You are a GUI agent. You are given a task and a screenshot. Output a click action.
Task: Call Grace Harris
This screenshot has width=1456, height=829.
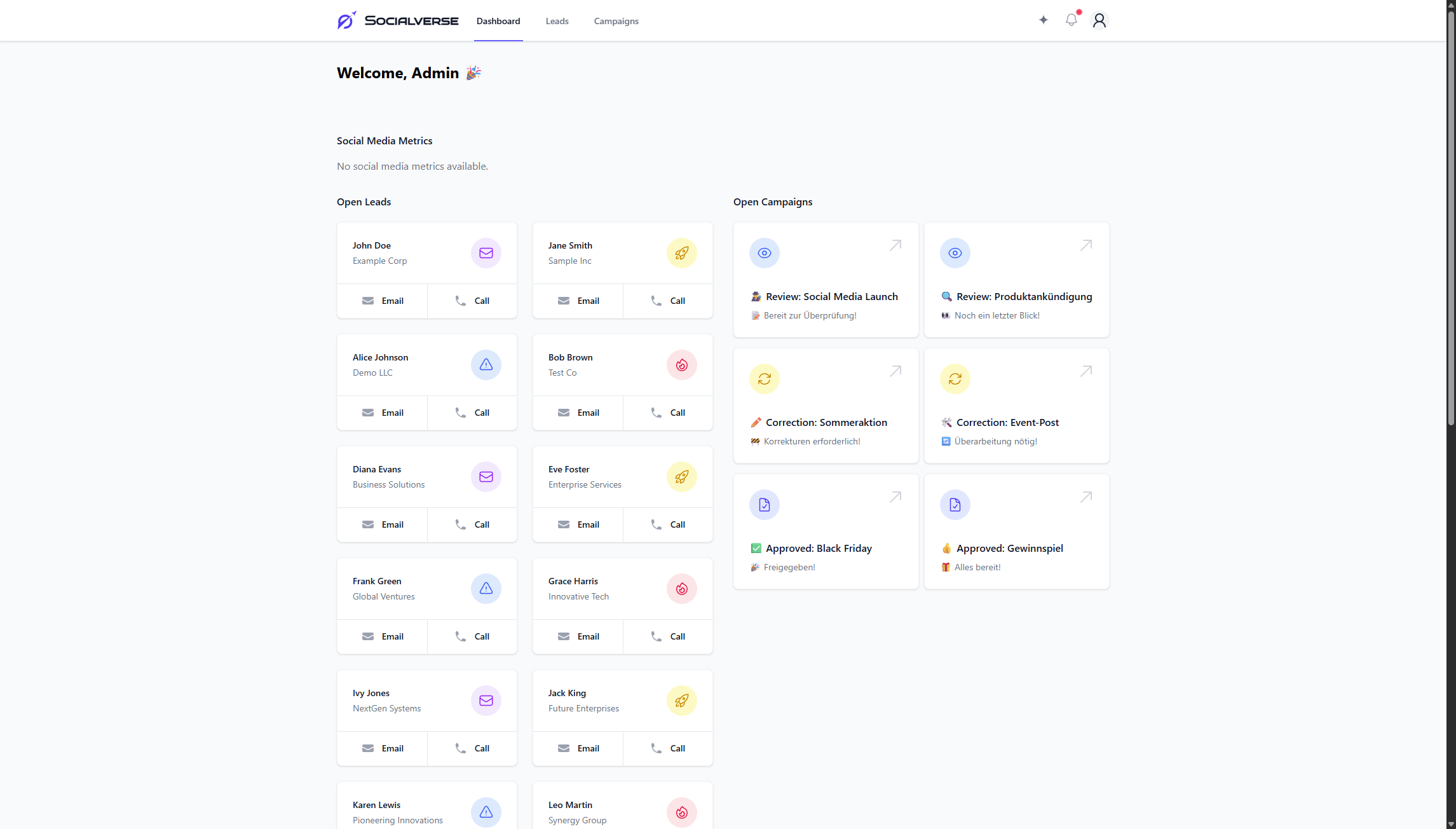[x=668, y=636]
